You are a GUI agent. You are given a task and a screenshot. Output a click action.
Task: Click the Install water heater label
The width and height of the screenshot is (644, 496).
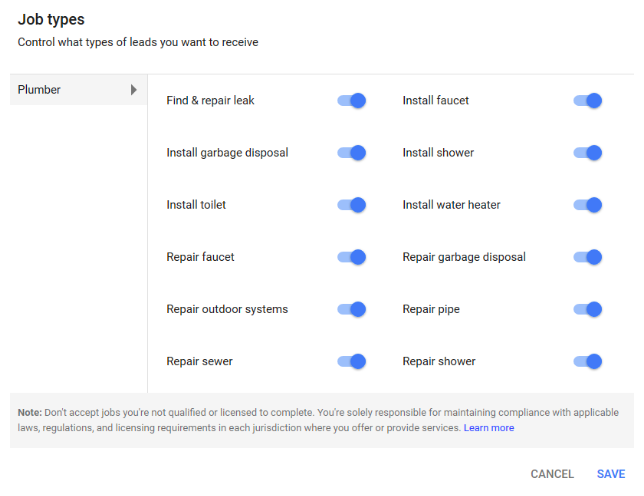[451, 205]
